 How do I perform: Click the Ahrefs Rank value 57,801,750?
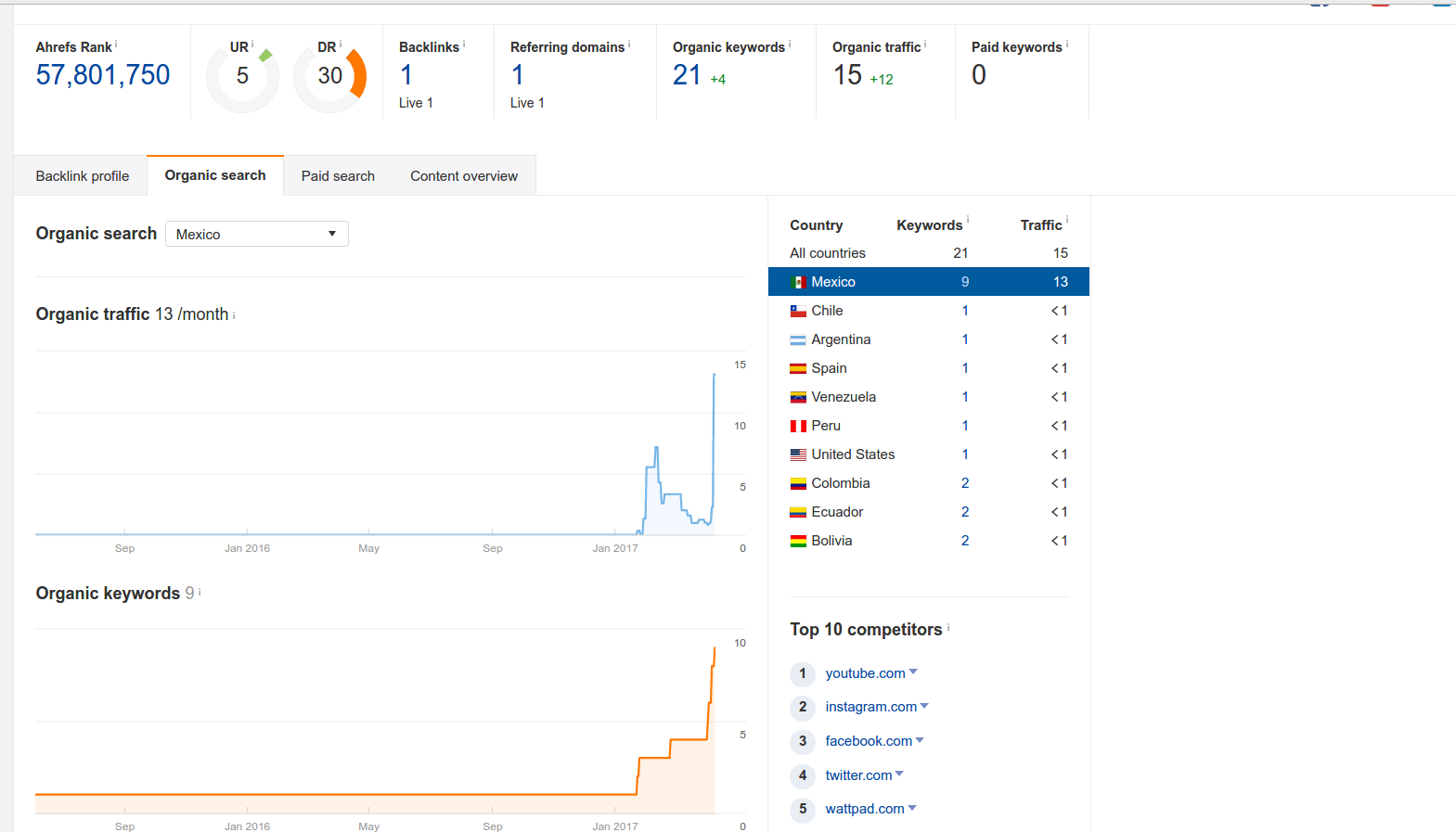103,75
